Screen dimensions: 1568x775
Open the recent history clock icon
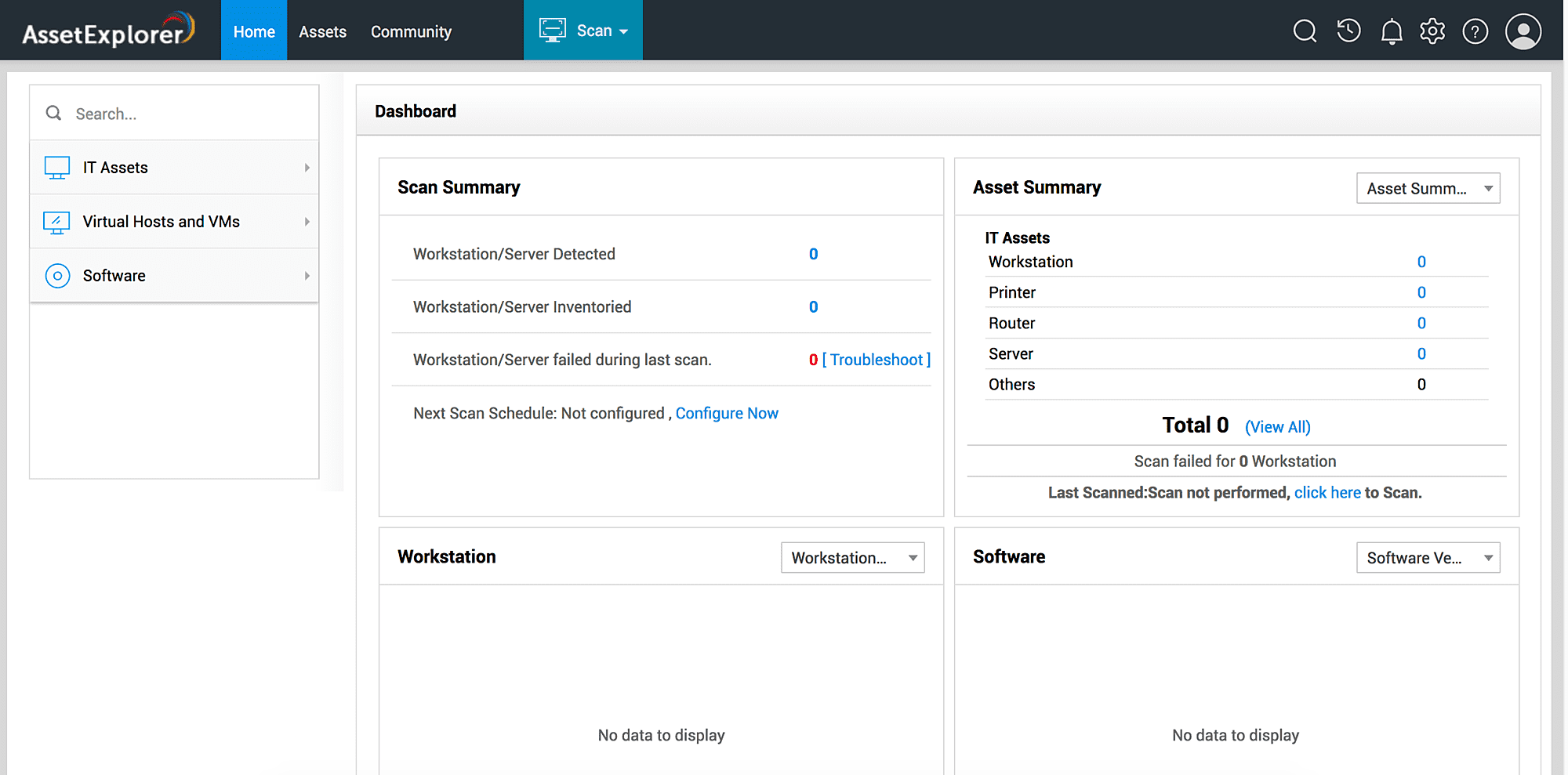tap(1348, 31)
